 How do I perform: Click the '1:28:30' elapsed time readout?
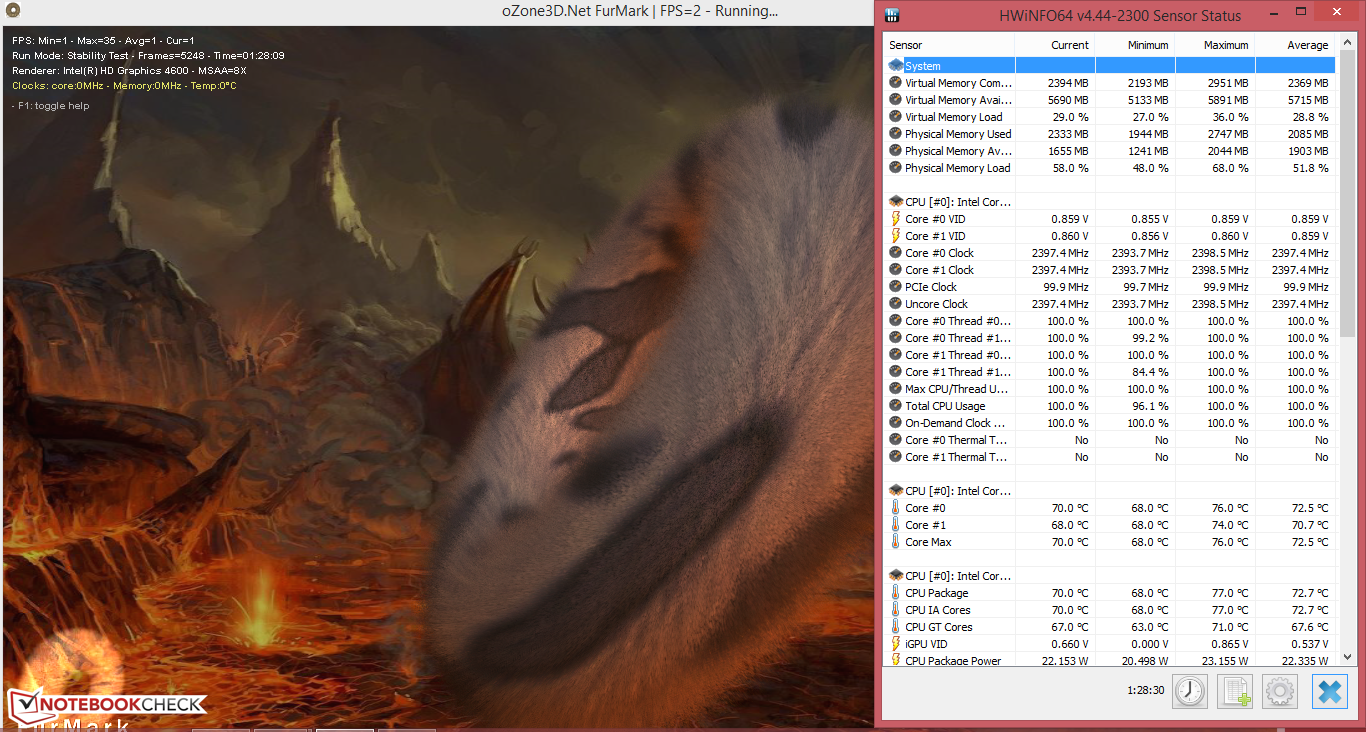(1145, 691)
